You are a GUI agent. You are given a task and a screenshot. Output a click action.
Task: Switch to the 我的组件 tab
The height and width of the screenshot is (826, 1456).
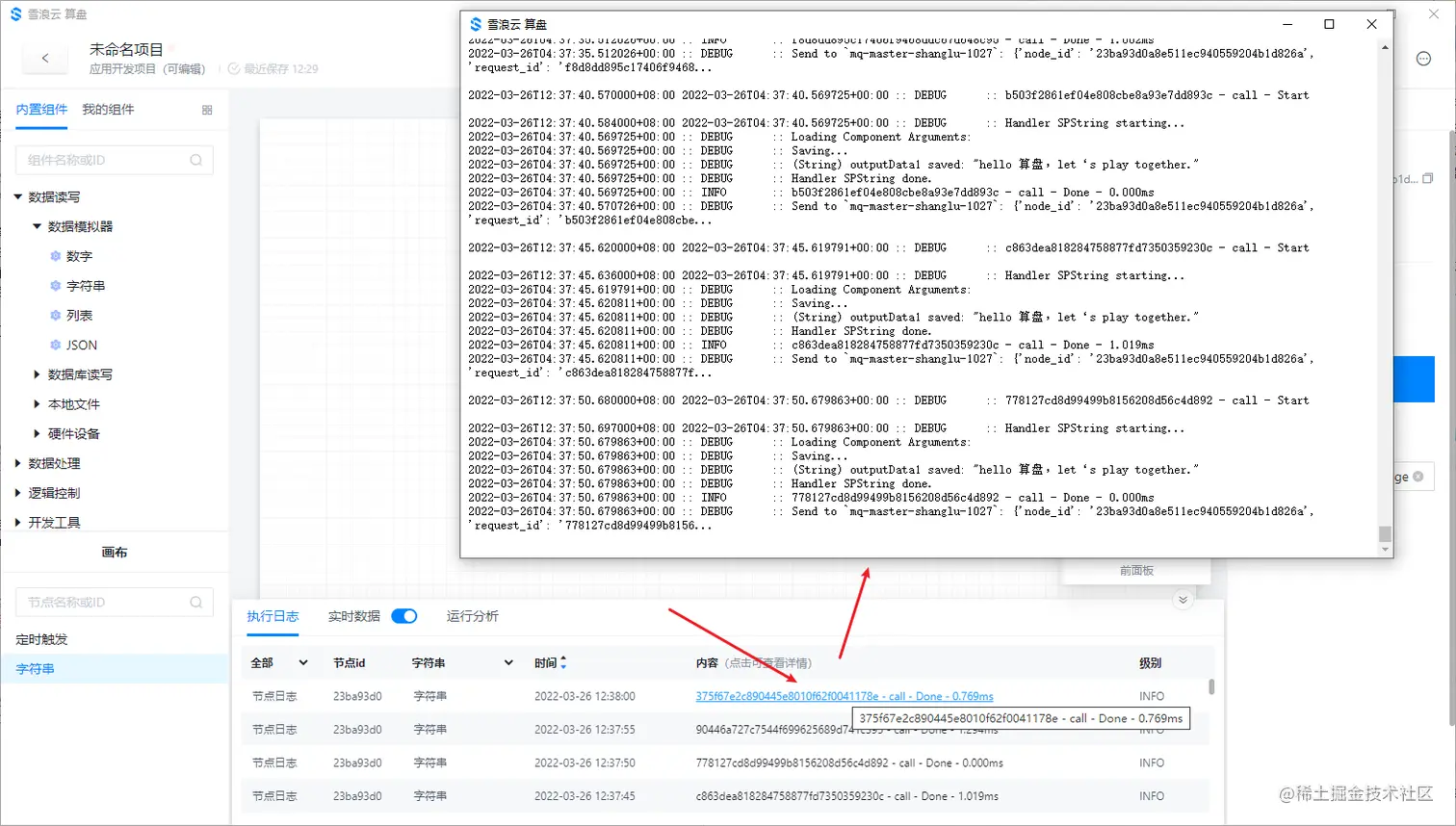click(x=108, y=110)
